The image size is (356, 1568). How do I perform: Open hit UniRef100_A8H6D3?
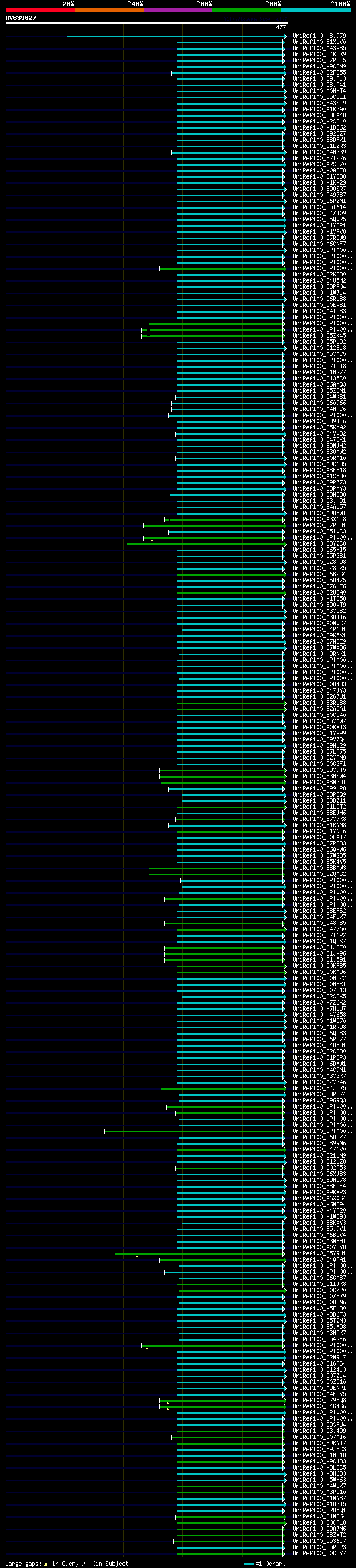point(319,1473)
